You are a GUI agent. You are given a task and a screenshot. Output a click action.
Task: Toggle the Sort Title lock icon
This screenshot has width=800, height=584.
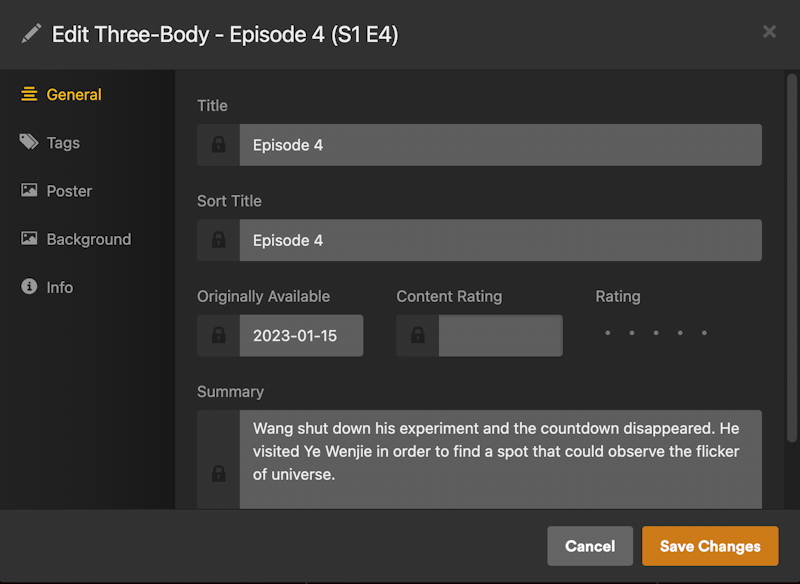[218, 240]
